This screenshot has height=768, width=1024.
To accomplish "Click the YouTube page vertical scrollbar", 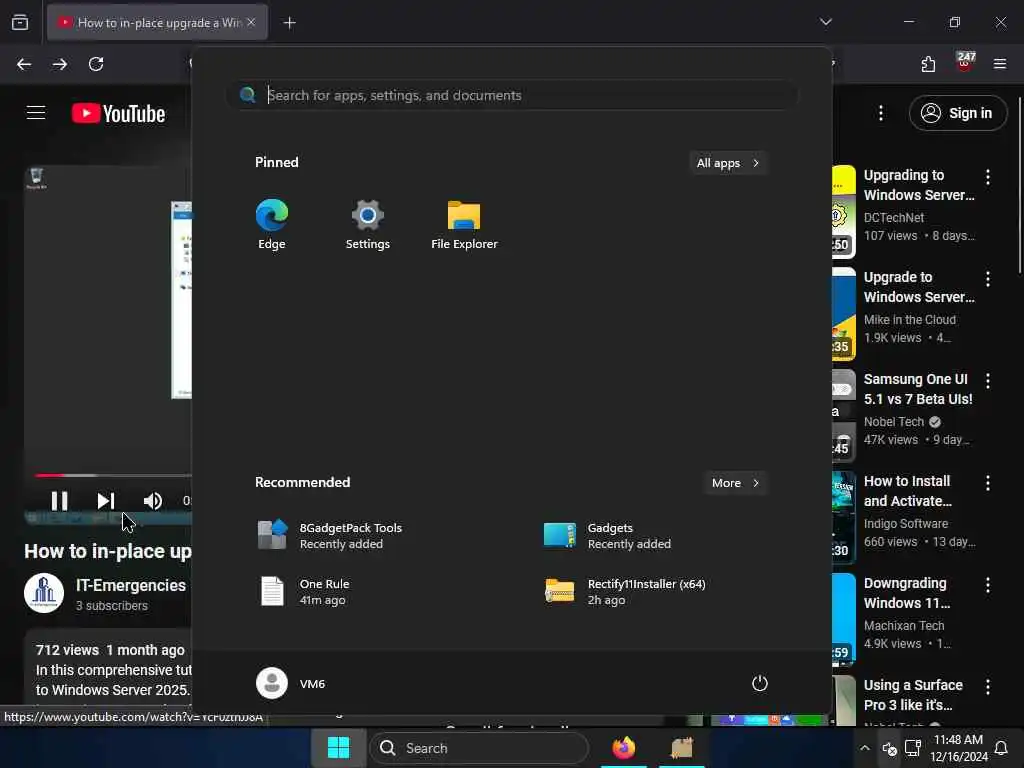I will pos(1019,184).
